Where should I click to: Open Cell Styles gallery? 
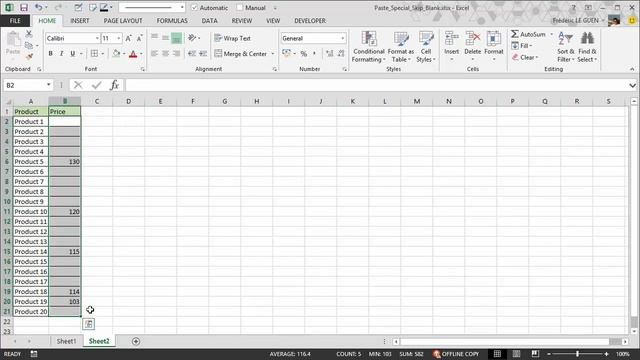click(x=426, y=47)
